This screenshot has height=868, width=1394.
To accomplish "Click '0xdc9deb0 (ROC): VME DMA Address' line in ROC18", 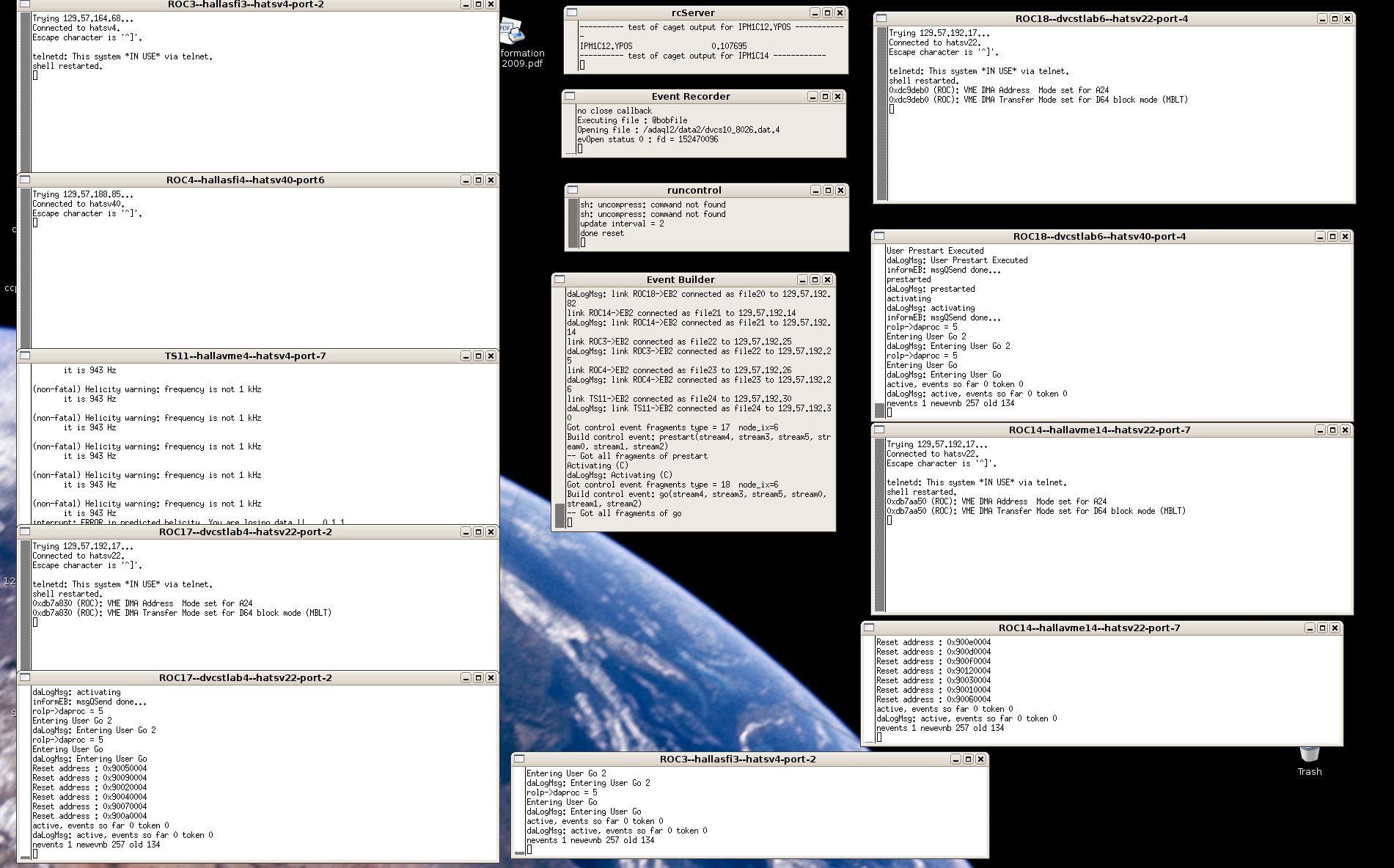I will [999, 90].
